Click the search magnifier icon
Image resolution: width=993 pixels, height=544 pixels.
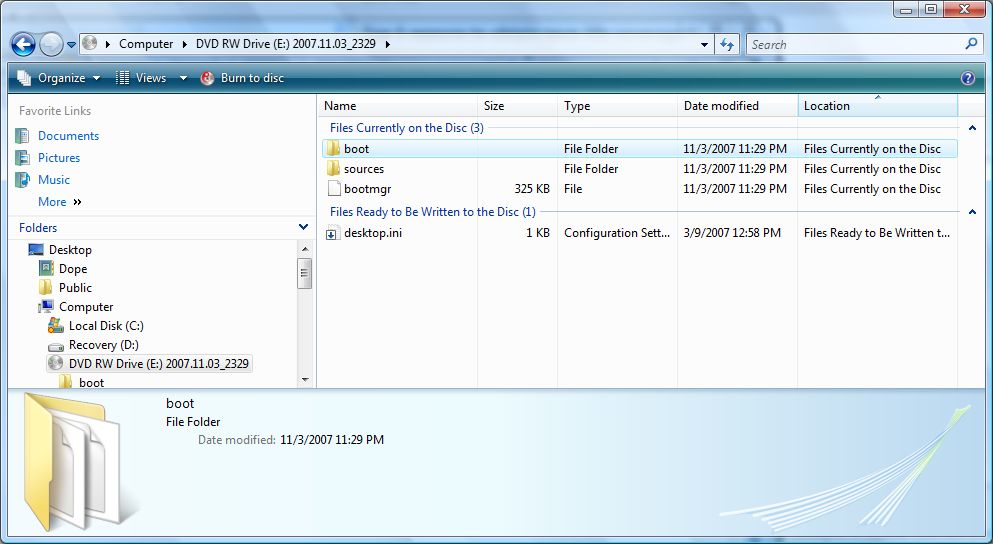[x=971, y=44]
